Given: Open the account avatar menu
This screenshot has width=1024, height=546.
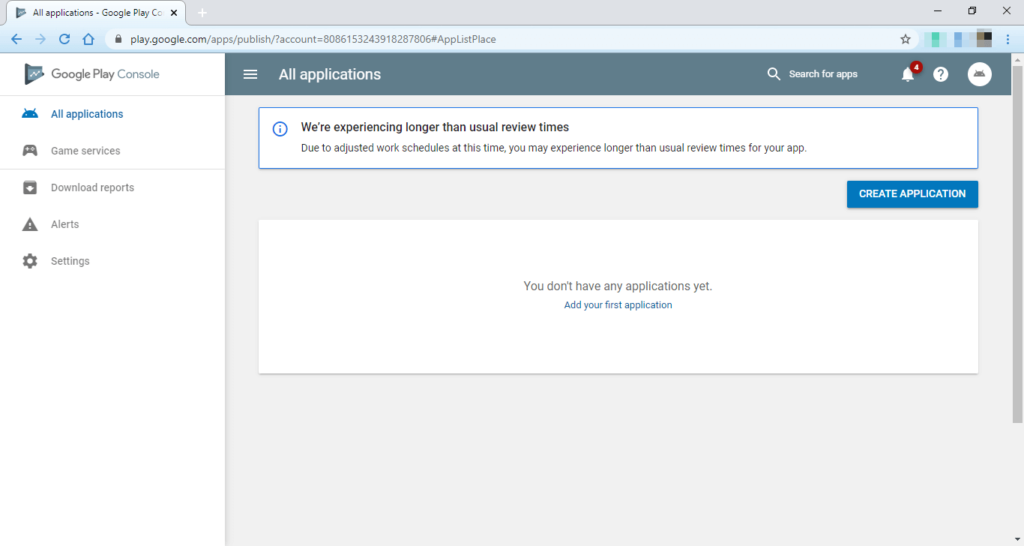Looking at the screenshot, I should 979,74.
